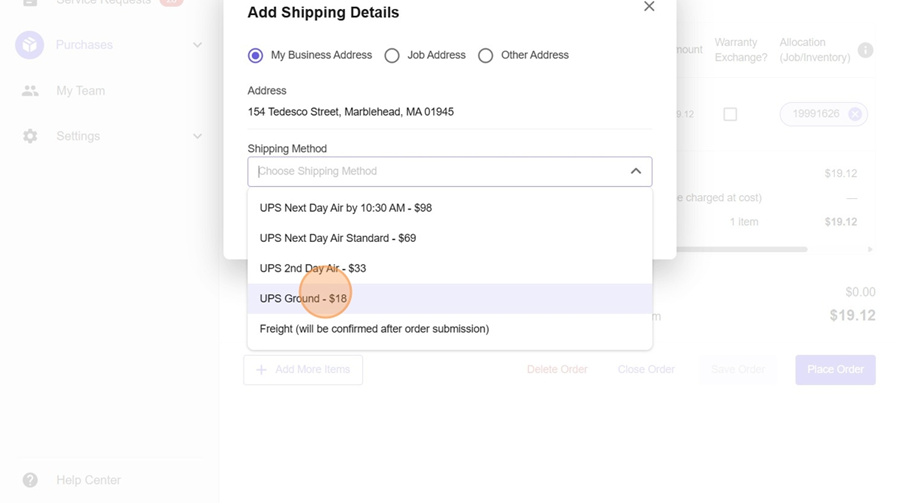Tick the Warranty Exchange checkbox
The image size is (900, 503).
coord(730,114)
